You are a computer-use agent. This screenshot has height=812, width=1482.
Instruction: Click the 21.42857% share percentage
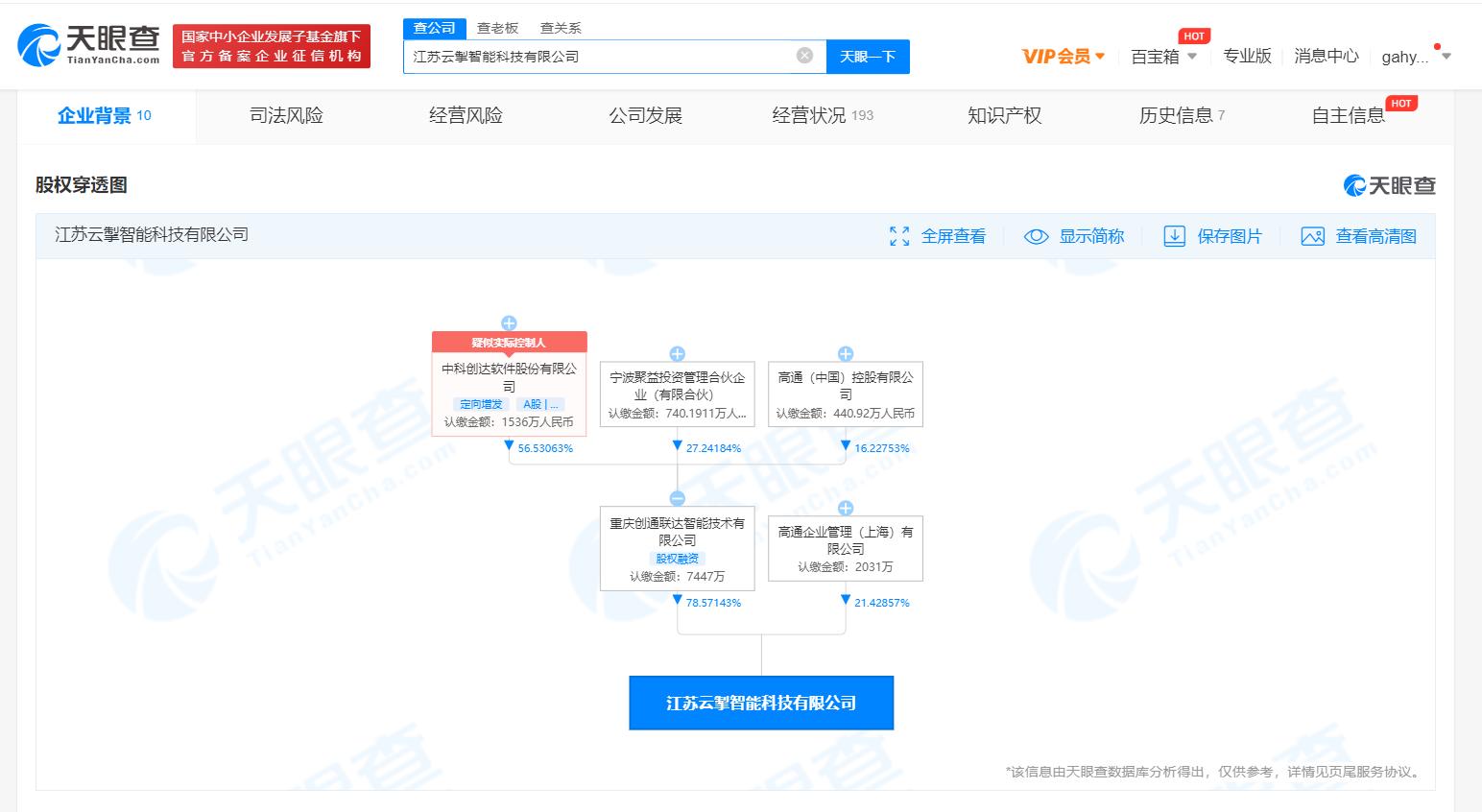coord(881,603)
